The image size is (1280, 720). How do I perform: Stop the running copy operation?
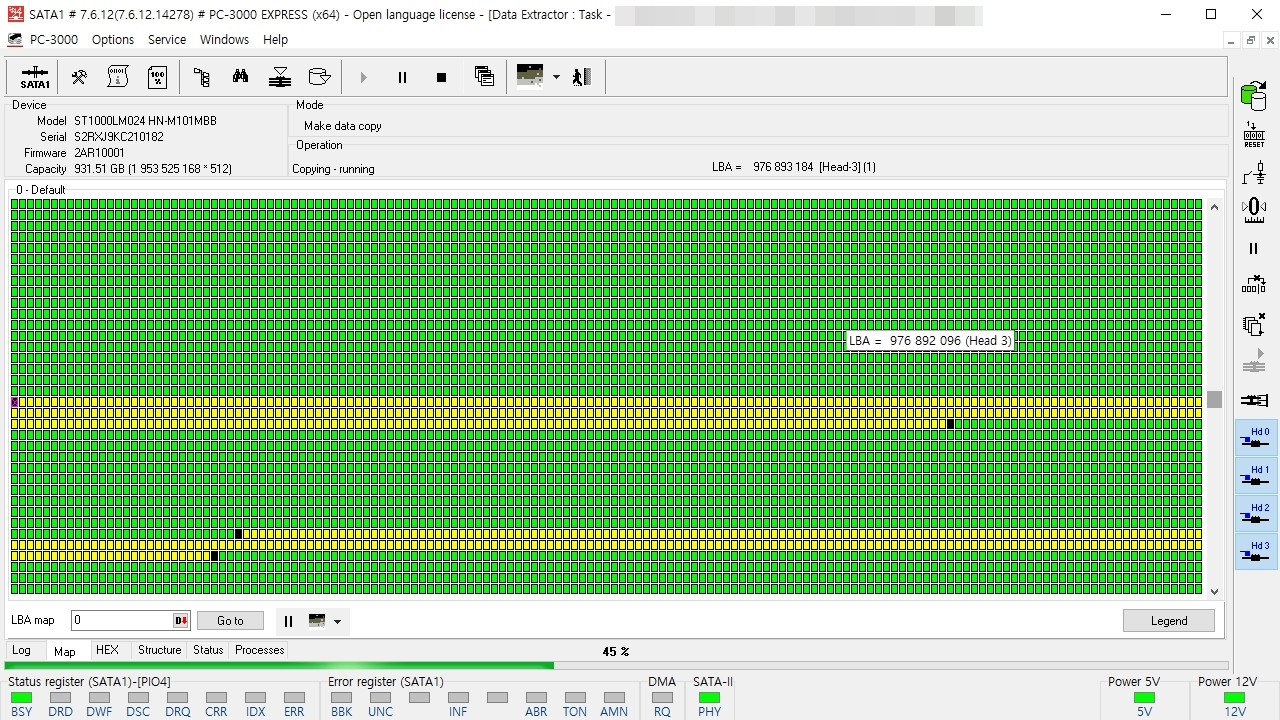[442, 77]
